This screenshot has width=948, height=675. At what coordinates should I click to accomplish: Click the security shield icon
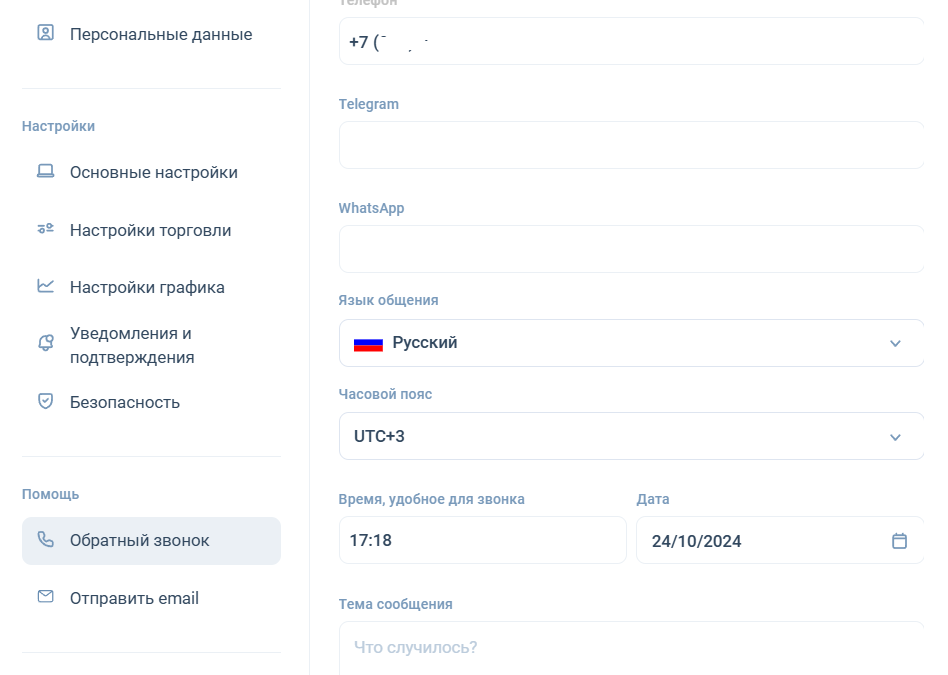[x=45, y=401]
